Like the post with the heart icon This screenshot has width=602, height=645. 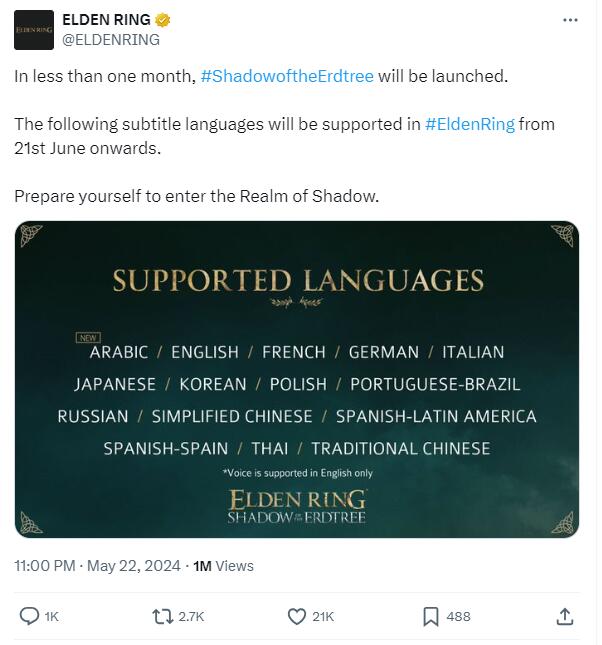pos(297,617)
